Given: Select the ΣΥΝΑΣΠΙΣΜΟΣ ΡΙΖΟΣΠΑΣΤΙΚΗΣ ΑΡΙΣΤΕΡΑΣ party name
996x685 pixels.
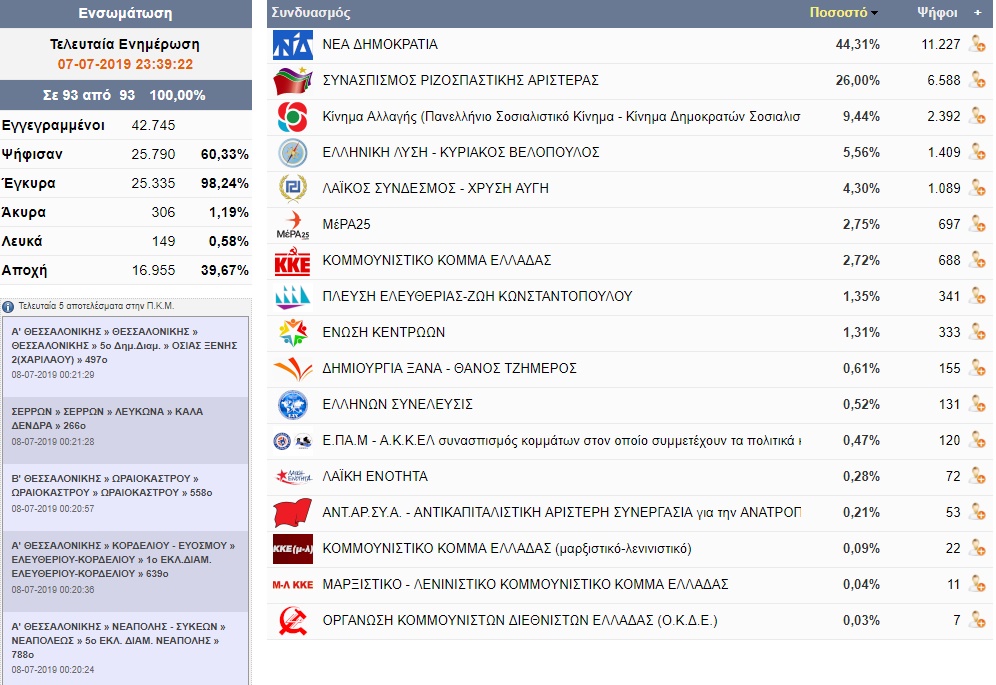Looking at the screenshot, I should [x=461, y=80].
